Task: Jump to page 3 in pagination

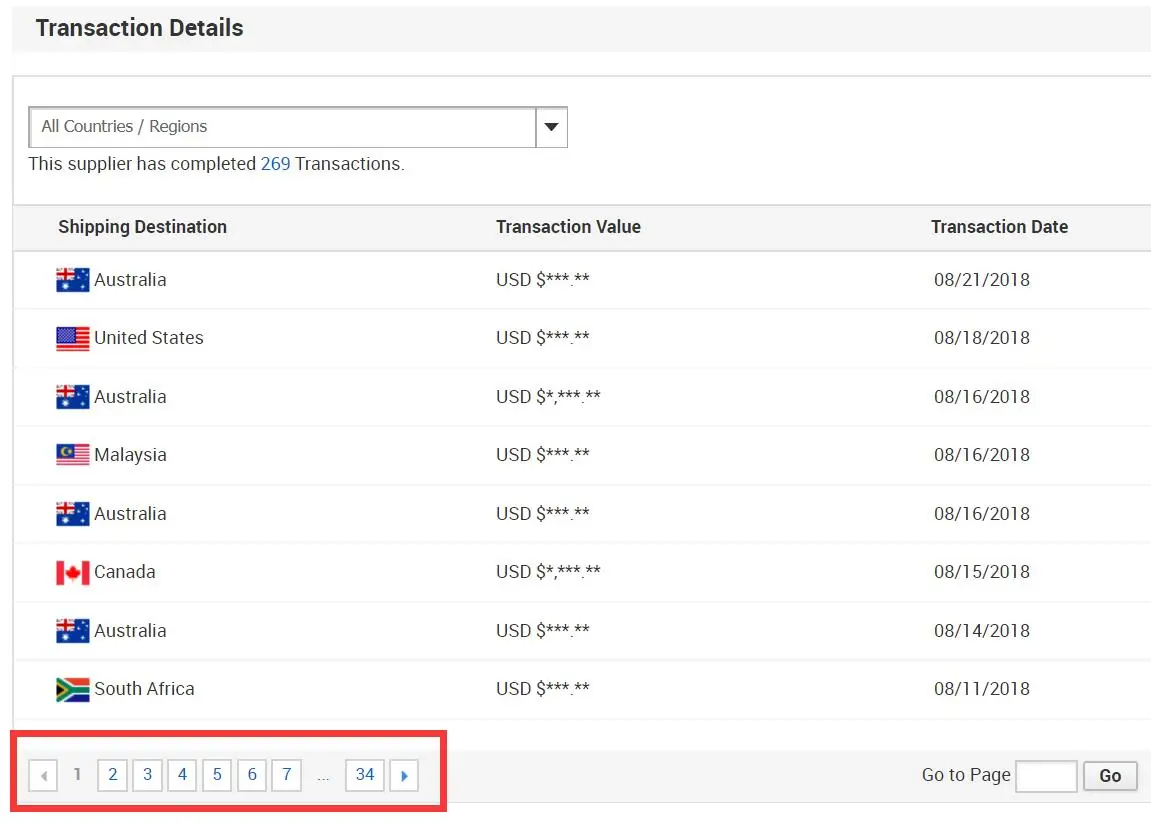Action: click(147, 775)
